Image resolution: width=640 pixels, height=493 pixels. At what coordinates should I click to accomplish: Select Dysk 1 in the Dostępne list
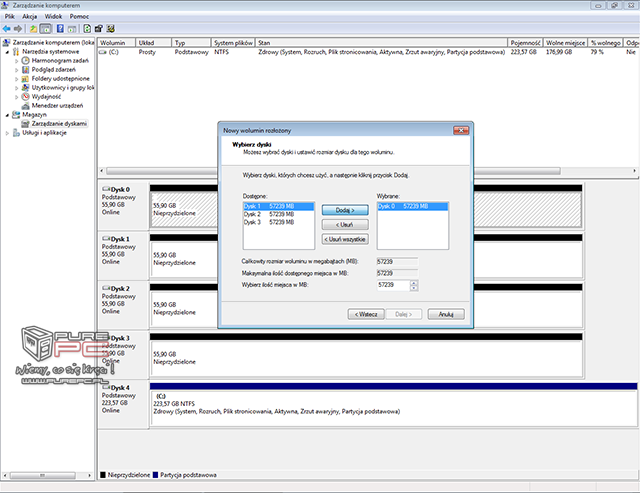(x=278, y=206)
